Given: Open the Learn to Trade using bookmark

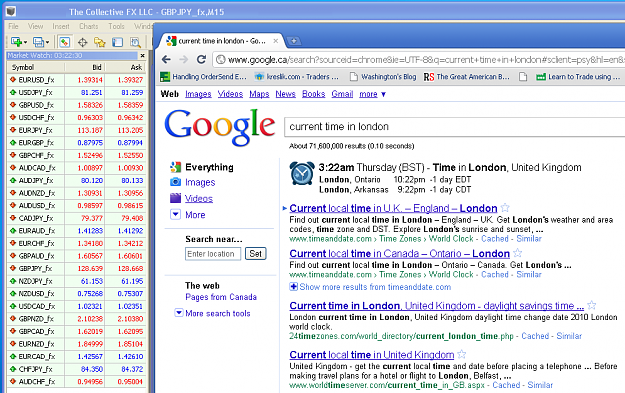Looking at the screenshot, I should tap(578, 77).
